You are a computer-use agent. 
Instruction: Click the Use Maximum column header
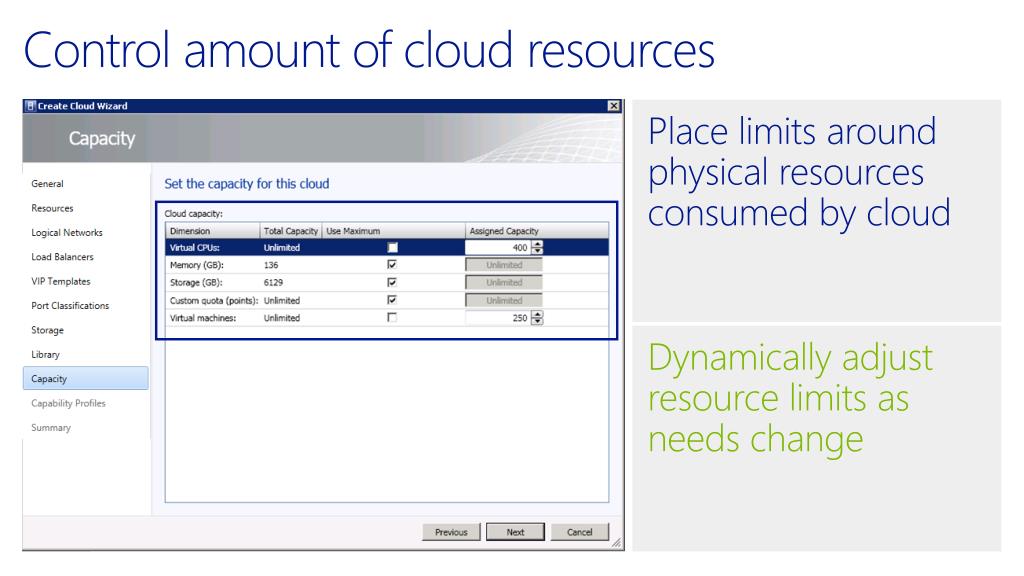393,231
